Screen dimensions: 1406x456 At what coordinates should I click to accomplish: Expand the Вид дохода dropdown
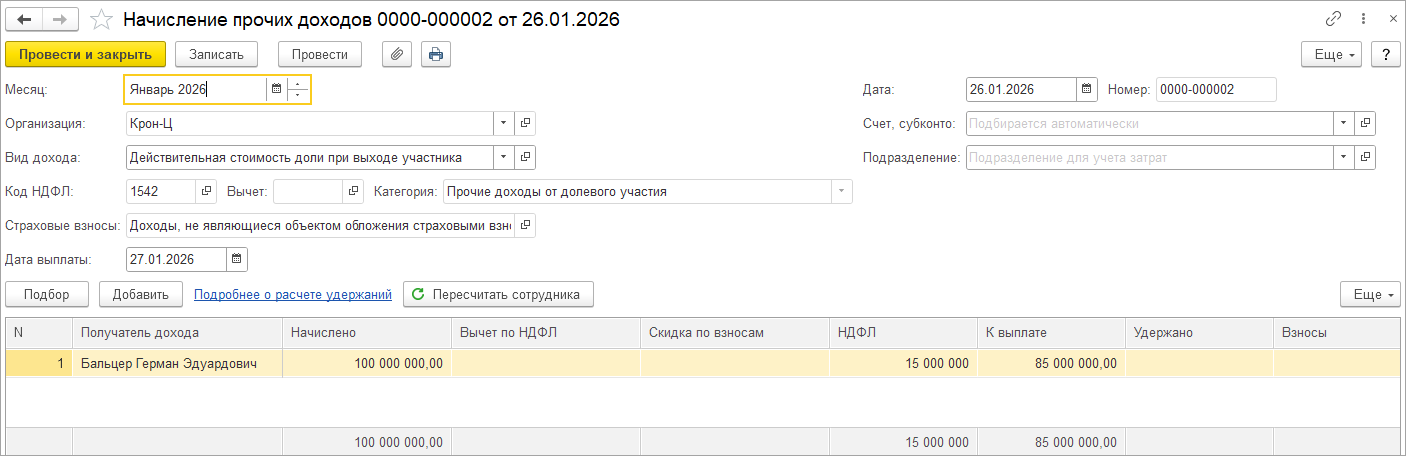[x=503, y=157]
